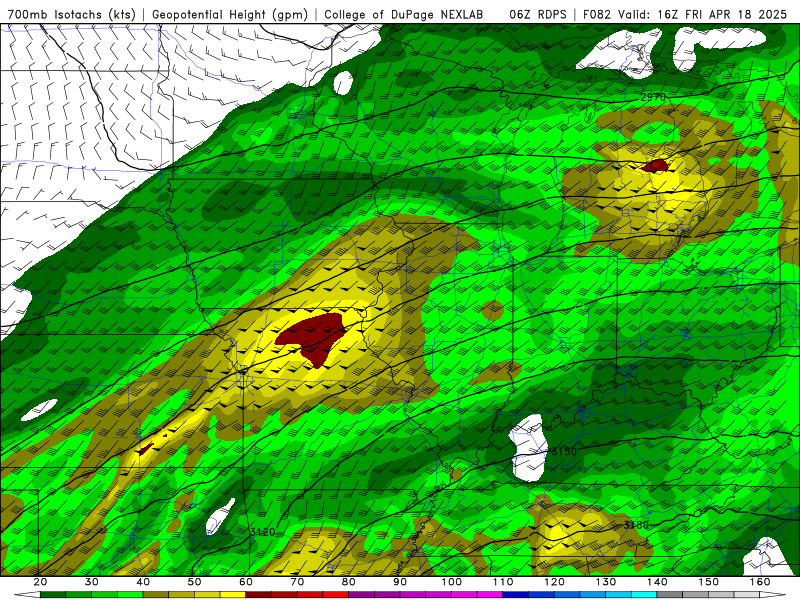Click the 150 kts color scale label
The image size is (800, 600).
click(x=709, y=582)
